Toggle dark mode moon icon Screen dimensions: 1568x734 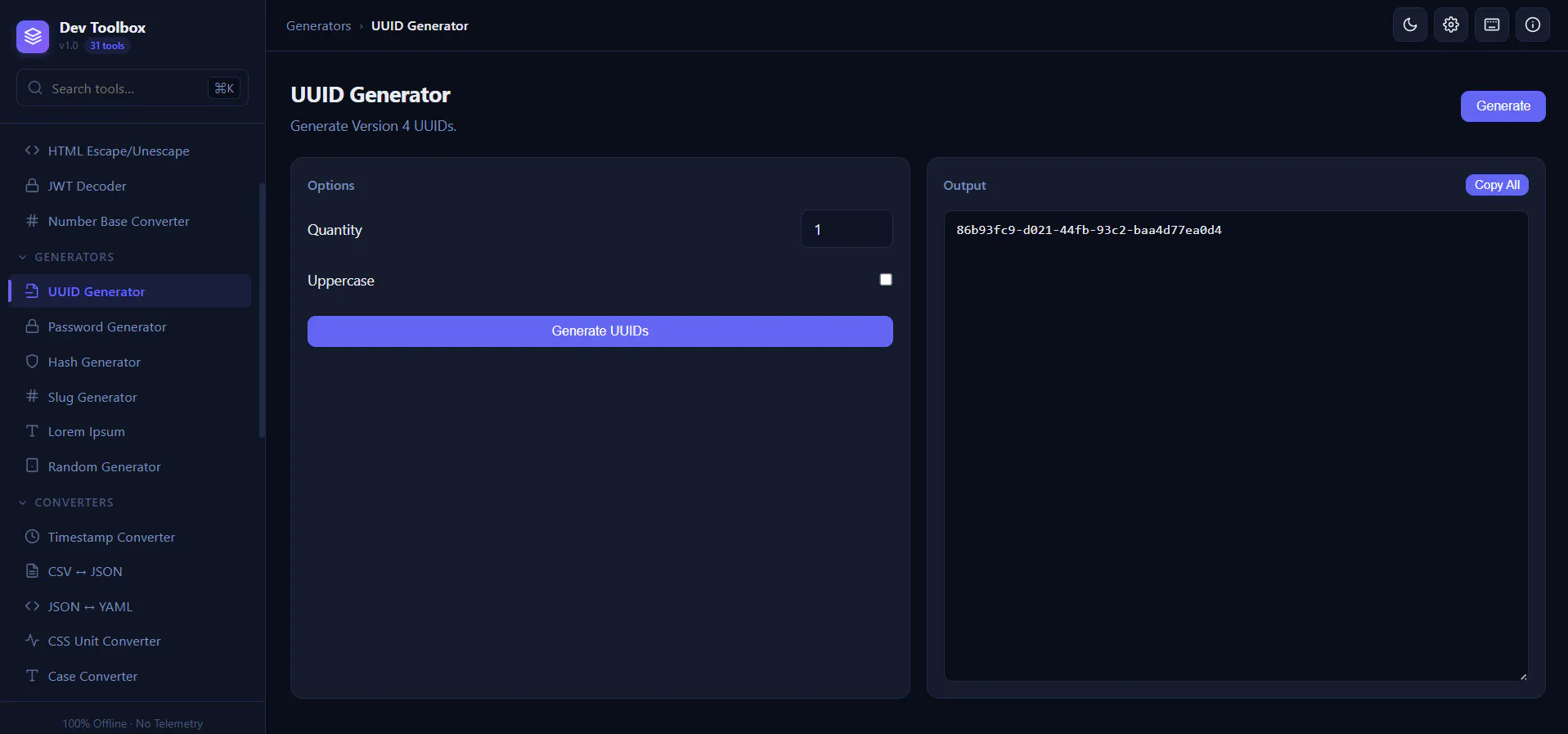[1410, 25]
